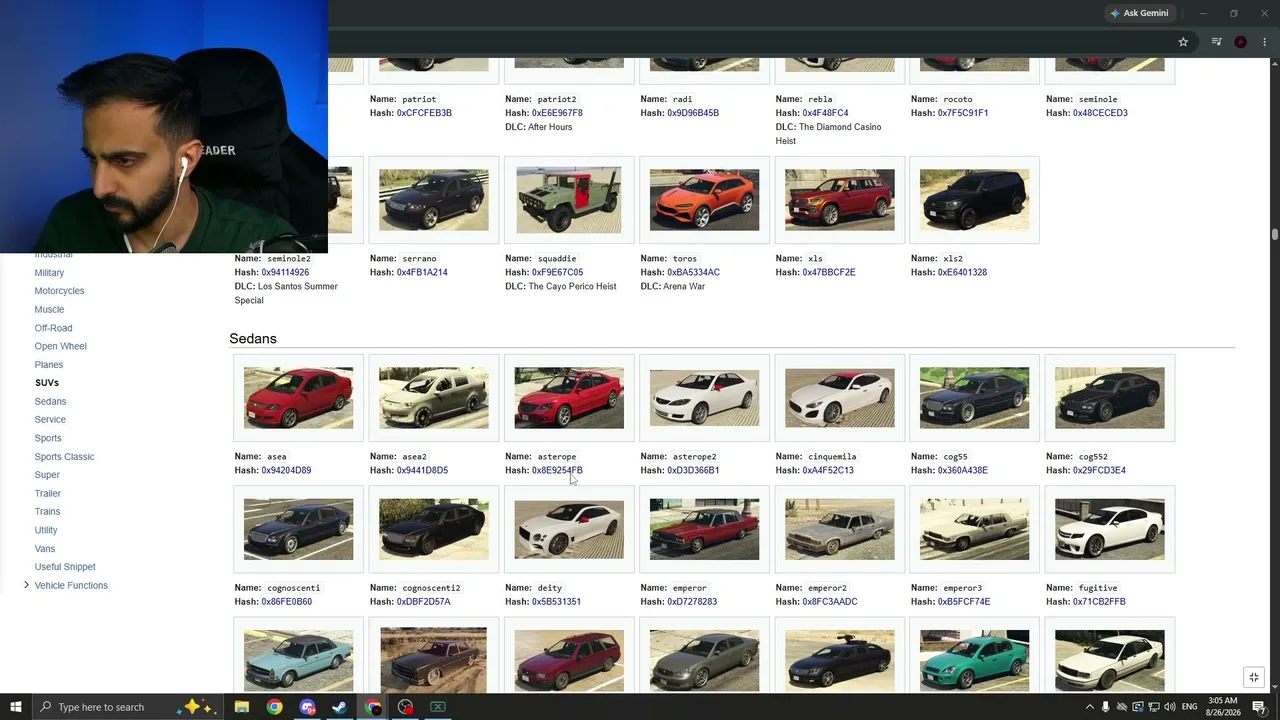Click the red emperor sedan thumbnail
The height and width of the screenshot is (720, 1280).
click(x=704, y=529)
